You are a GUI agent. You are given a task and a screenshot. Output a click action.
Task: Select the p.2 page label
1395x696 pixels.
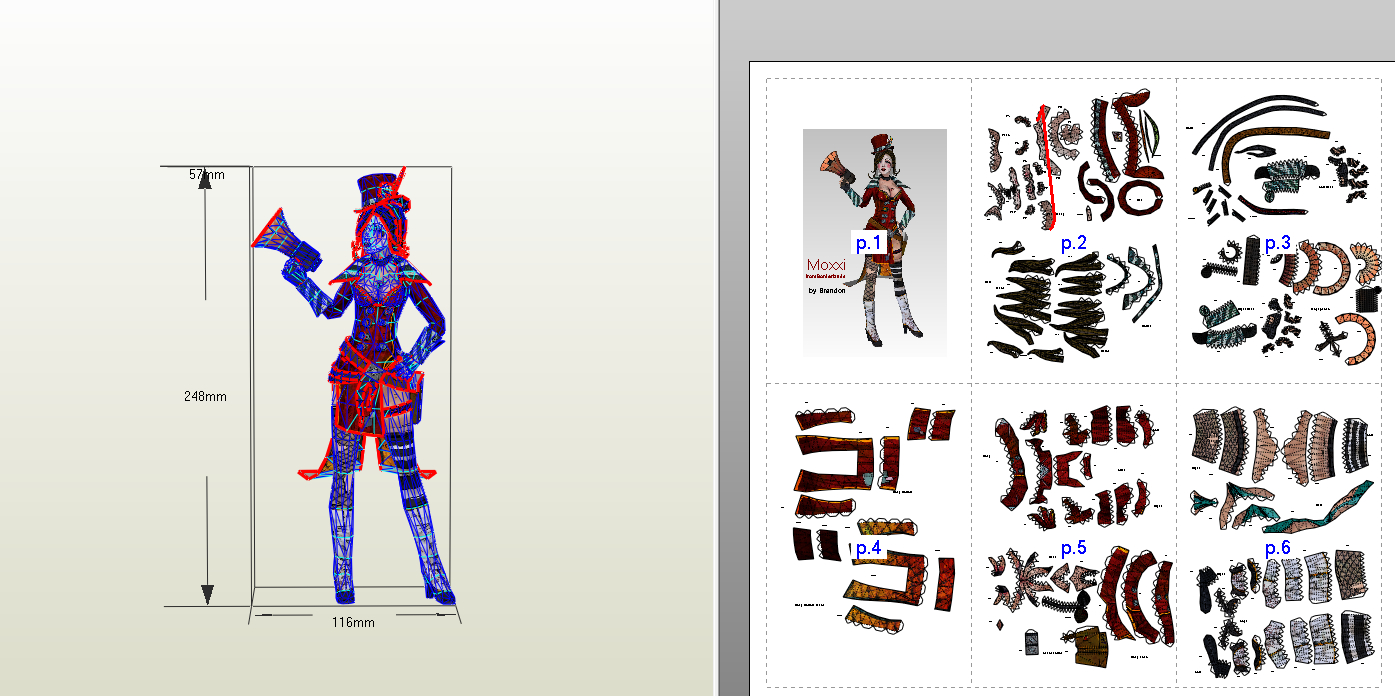[x=1074, y=243]
